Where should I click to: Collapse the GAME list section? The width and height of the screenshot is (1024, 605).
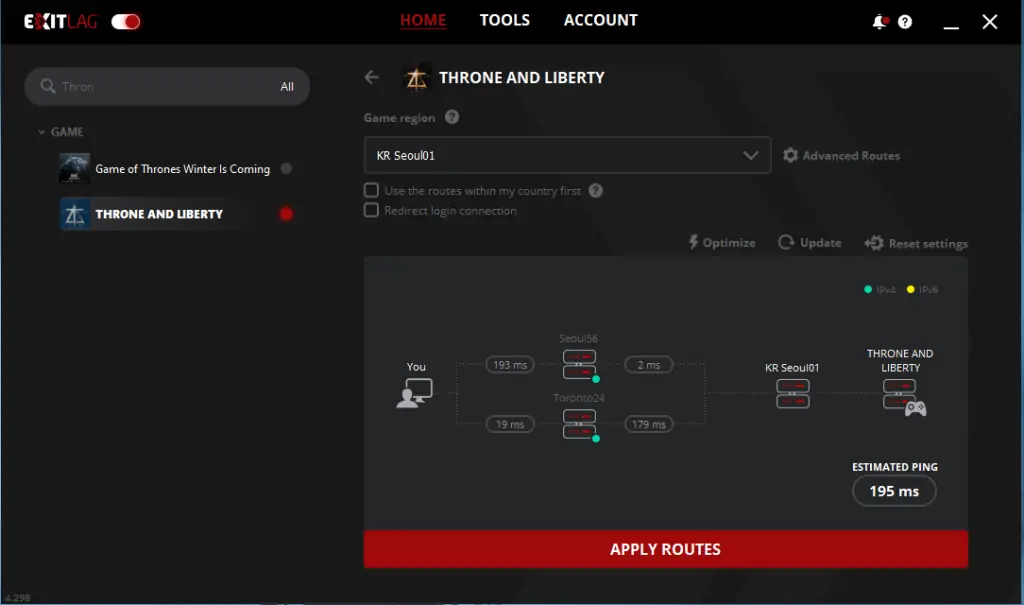click(42, 132)
